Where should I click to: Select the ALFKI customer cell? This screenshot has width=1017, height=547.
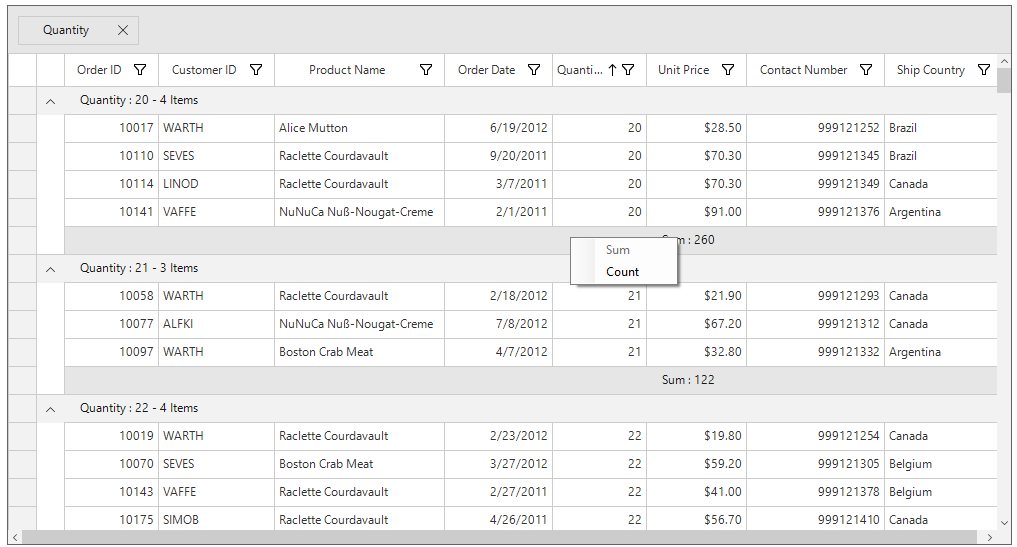coord(217,324)
